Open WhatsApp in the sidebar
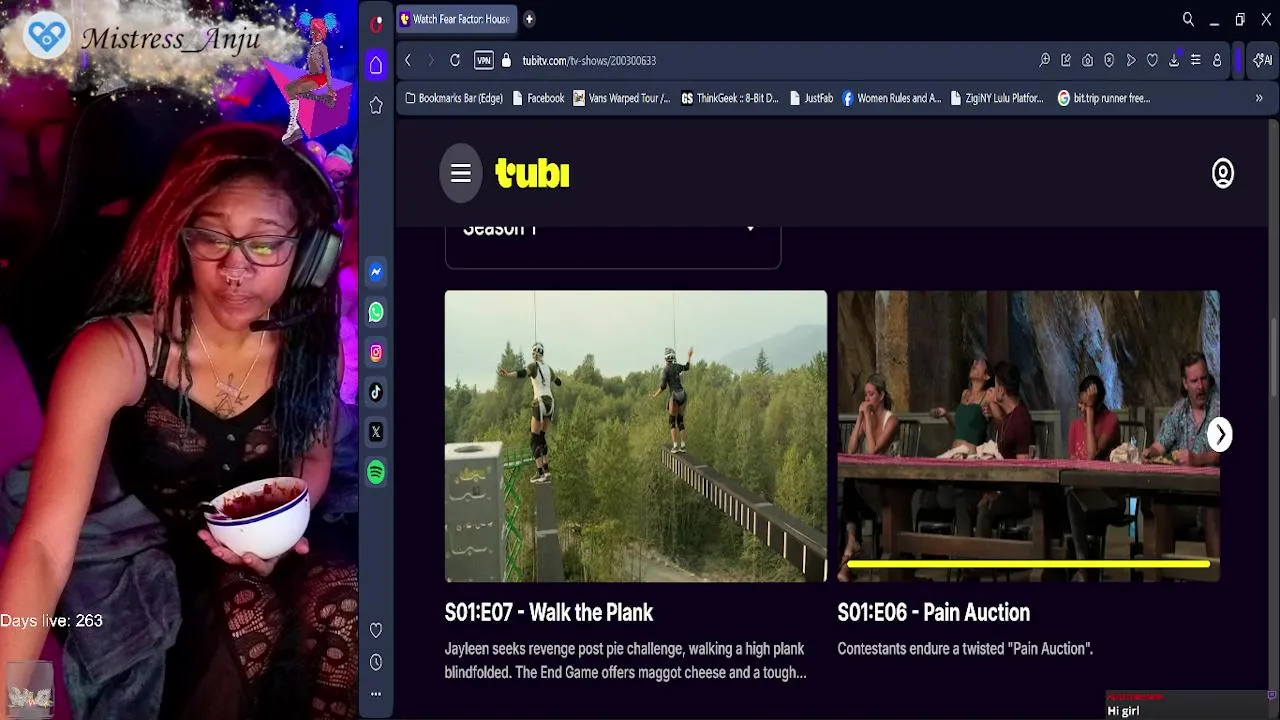The width and height of the screenshot is (1280, 720). 376,312
